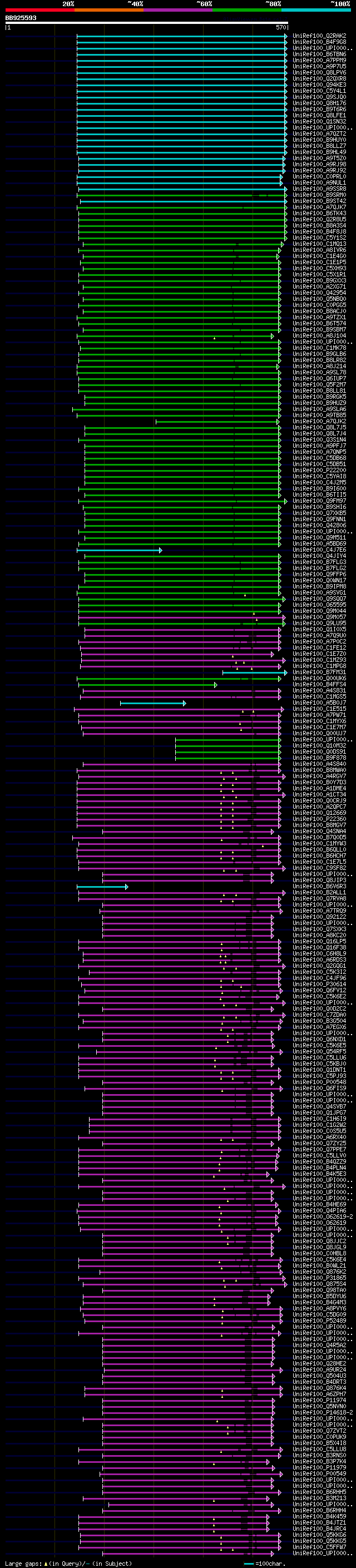This screenshot has height=1568, width=356.
Task: Click the arrowhead ending the B7FM31 alignment
Action: 285,672
